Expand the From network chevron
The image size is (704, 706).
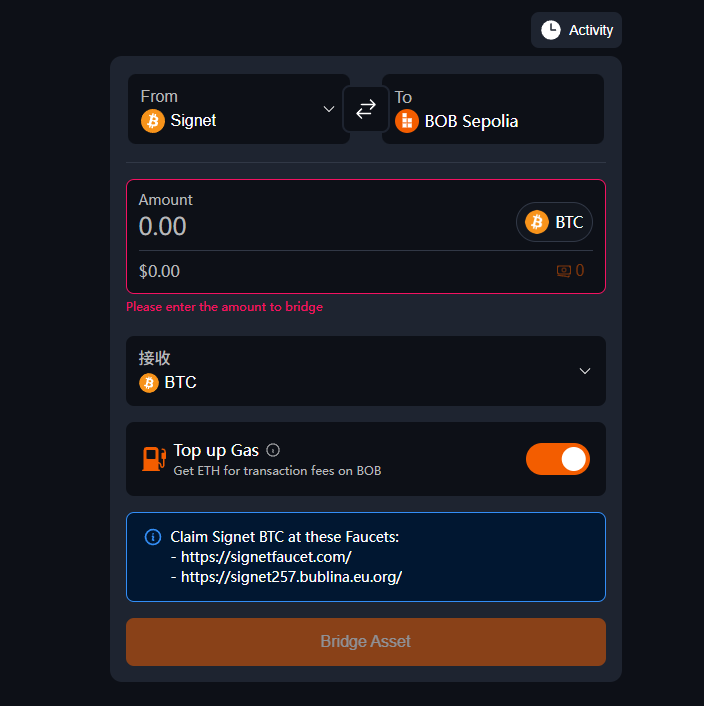pyautogui.click(x=328, y=109)
